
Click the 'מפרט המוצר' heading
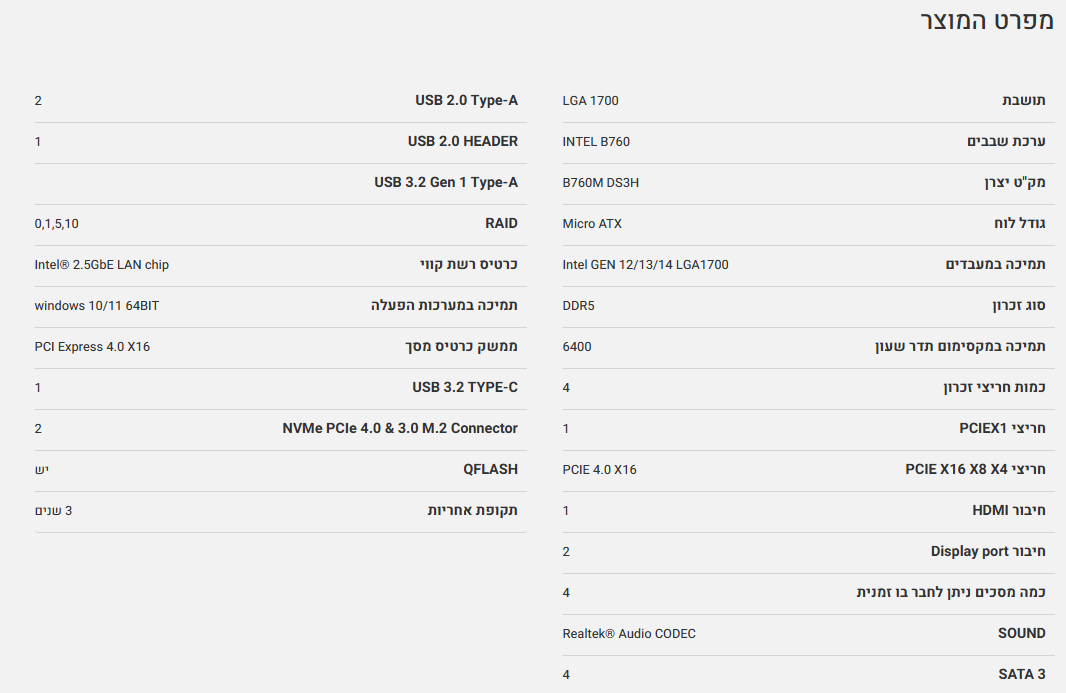click(987, 21)
